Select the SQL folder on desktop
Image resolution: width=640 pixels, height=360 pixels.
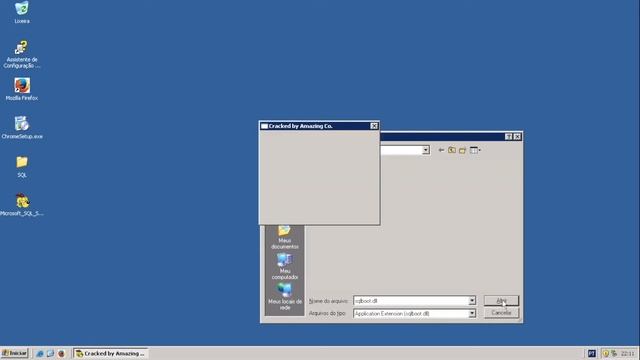coord(22,167)
